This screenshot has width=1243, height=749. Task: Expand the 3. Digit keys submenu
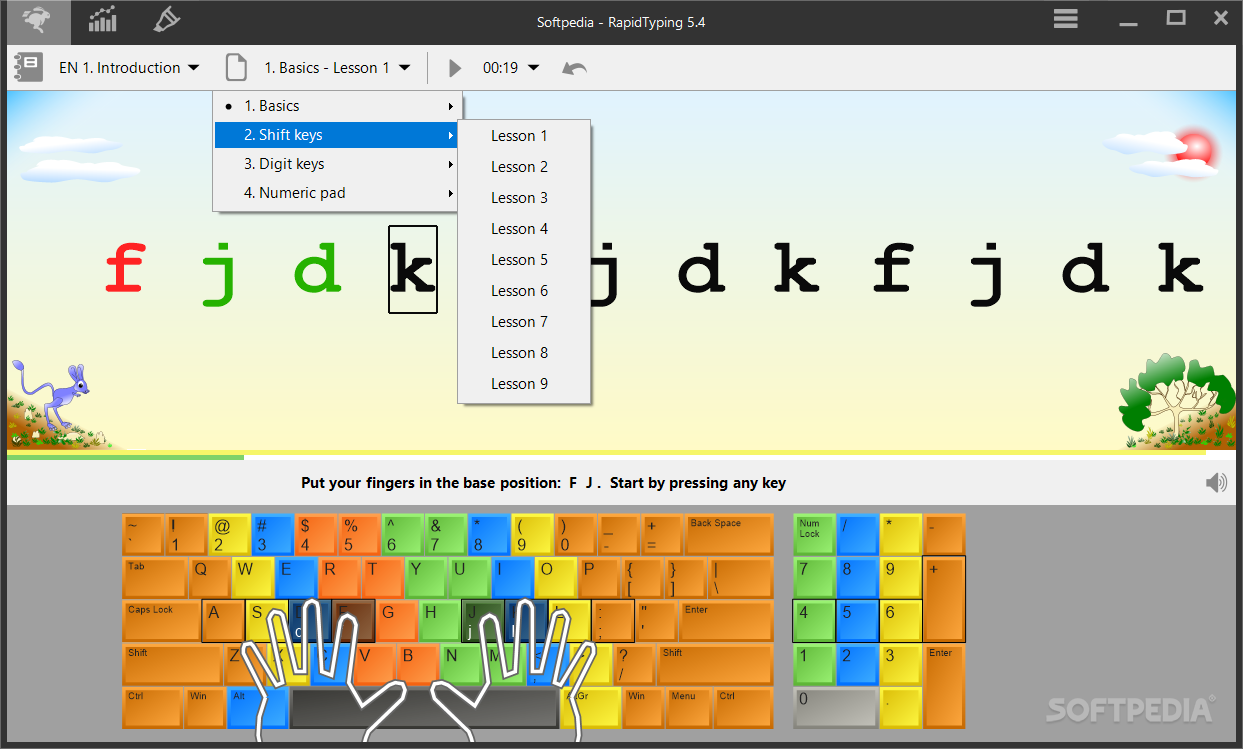337,164
